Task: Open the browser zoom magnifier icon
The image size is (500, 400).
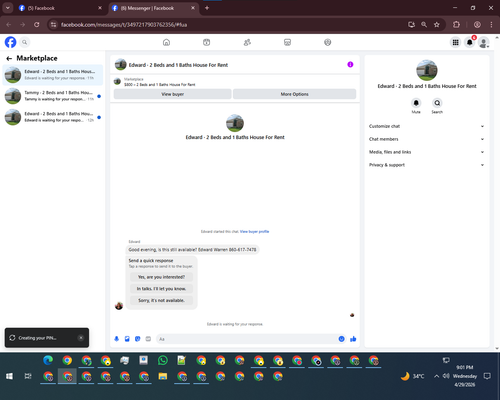Action: [424, 25]
